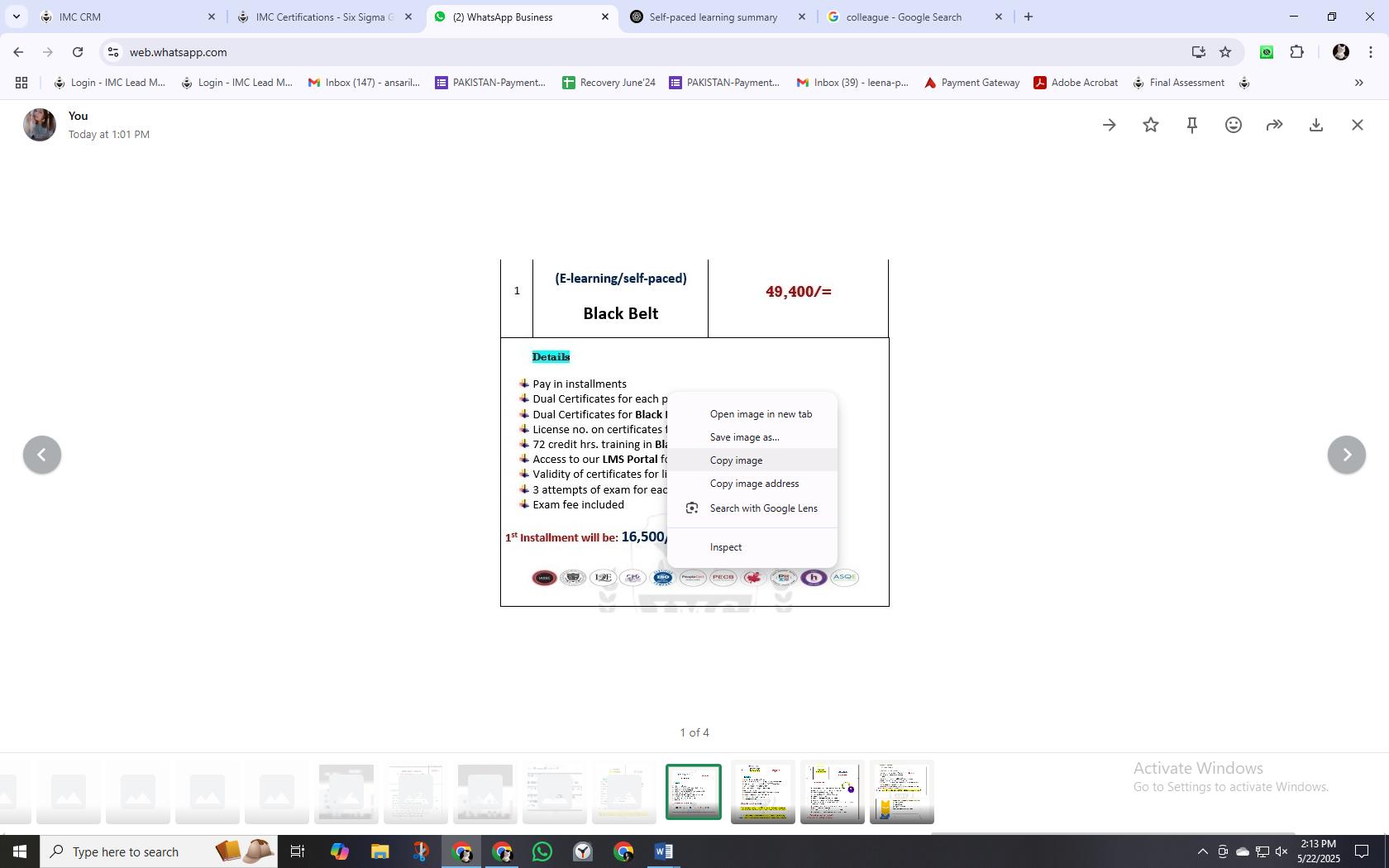The image size is (1389, 868).
Task: Expand the hidden bookmarks chevron
Action: point(1358,83)
